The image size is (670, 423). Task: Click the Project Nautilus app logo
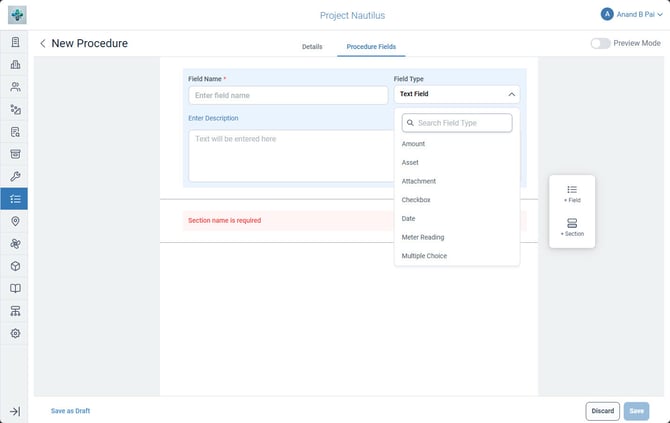(x=17, y=15)
